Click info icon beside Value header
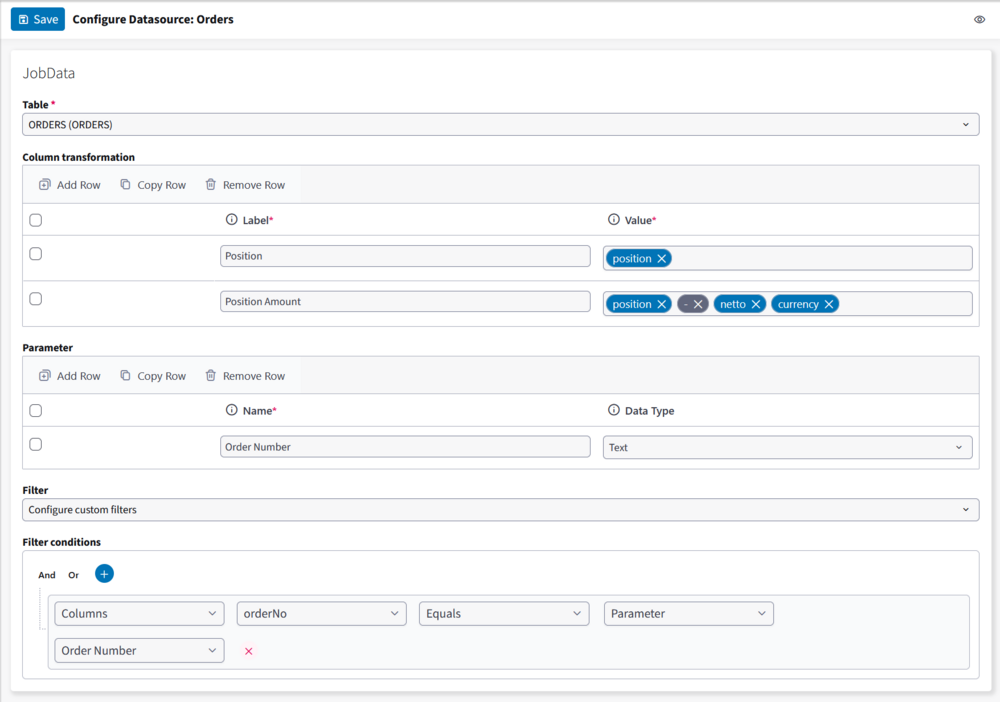This screenshot has width=1000, height=702. click(614, 219)
